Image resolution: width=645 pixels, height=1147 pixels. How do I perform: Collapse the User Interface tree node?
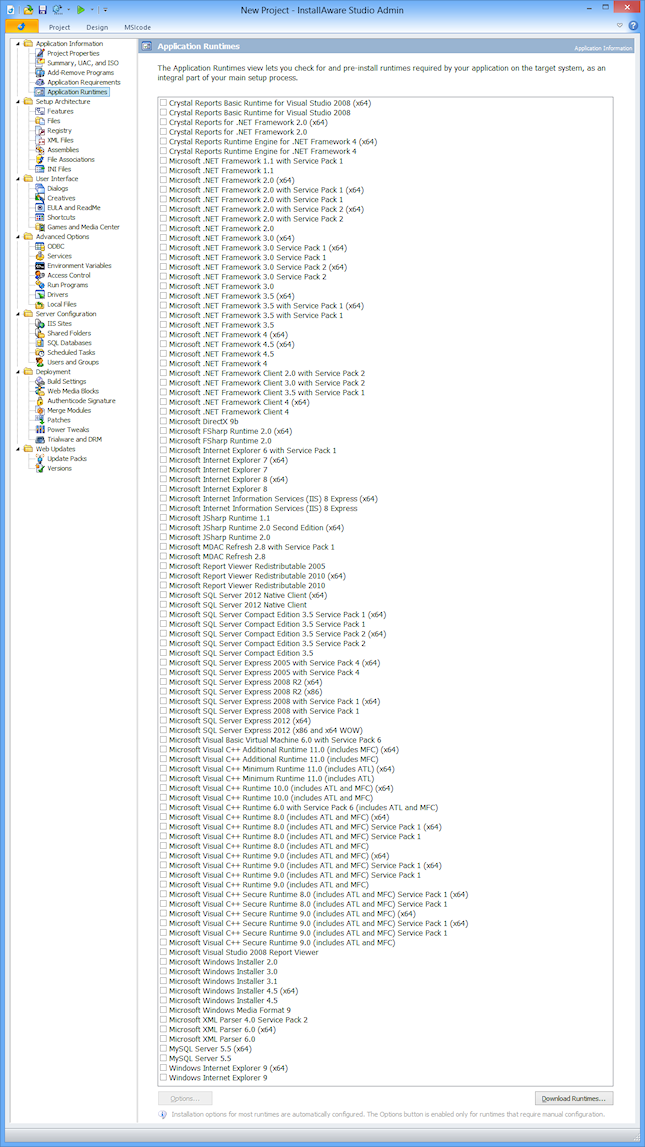coord(18,178)
